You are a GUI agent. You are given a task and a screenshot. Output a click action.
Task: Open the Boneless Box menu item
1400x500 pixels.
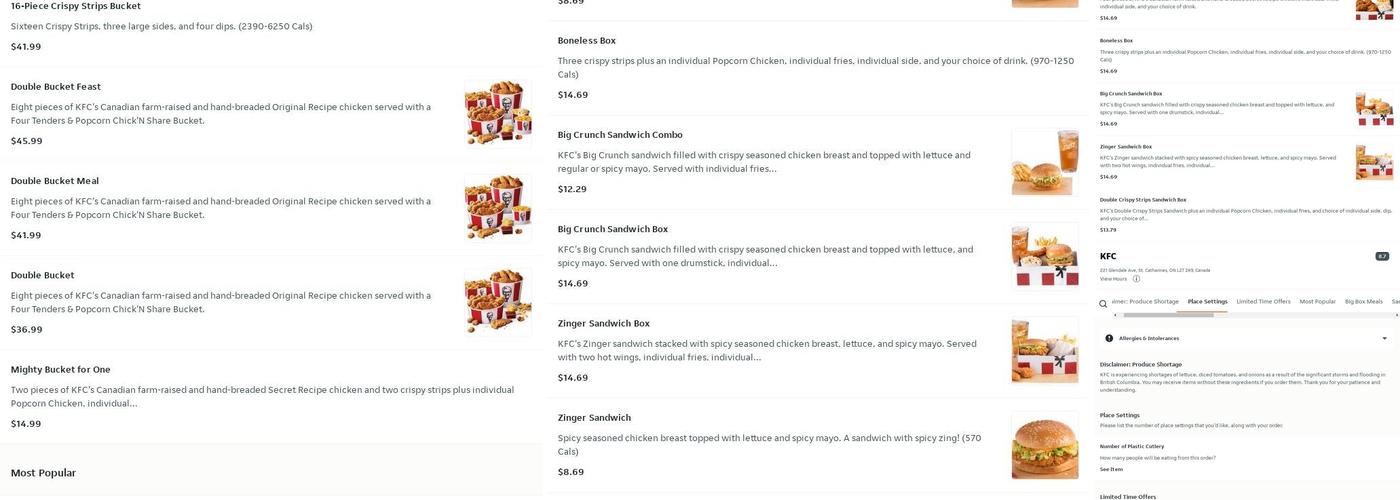(586, 41)
